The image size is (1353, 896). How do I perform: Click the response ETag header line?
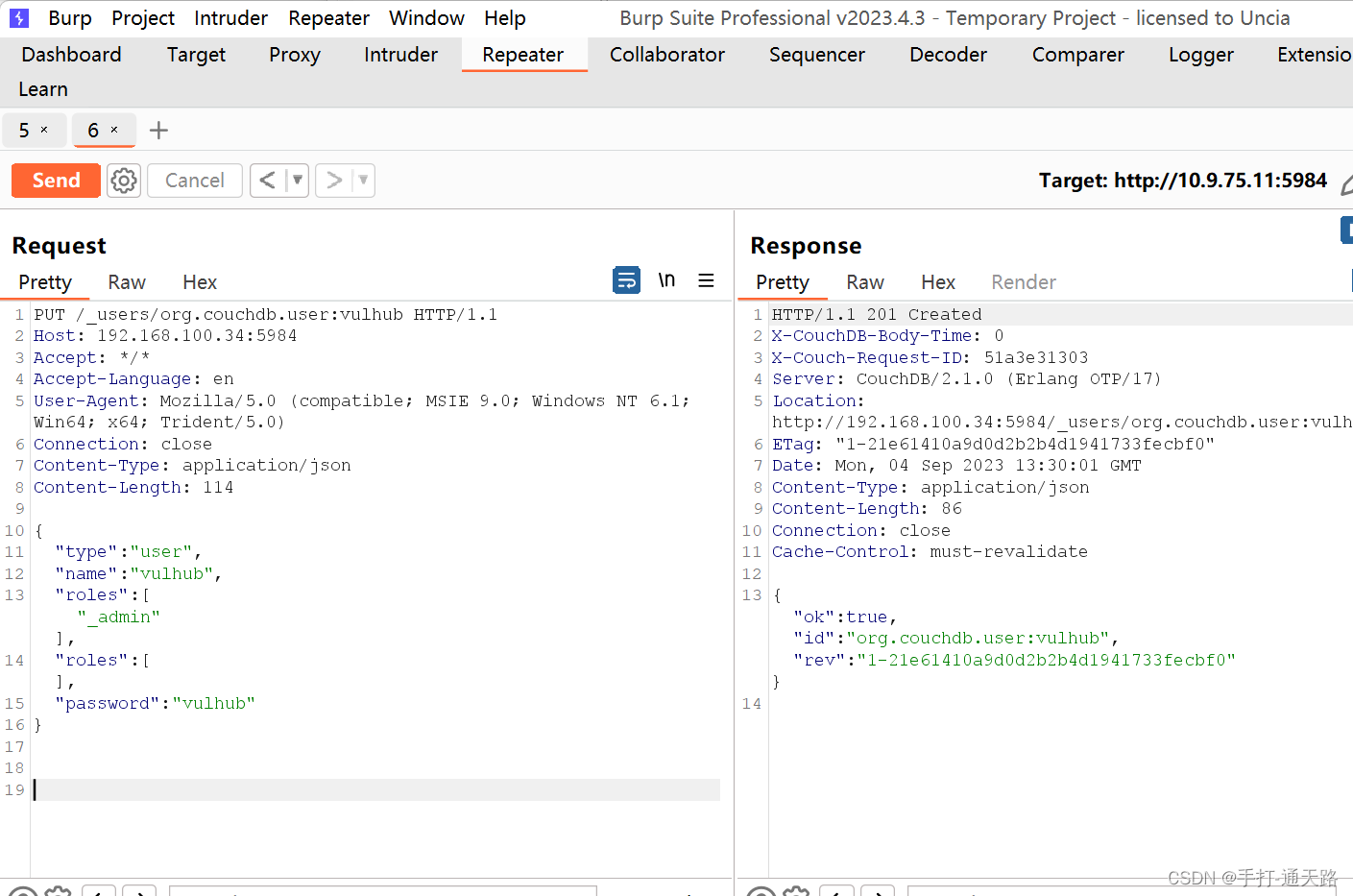point(994,444)
